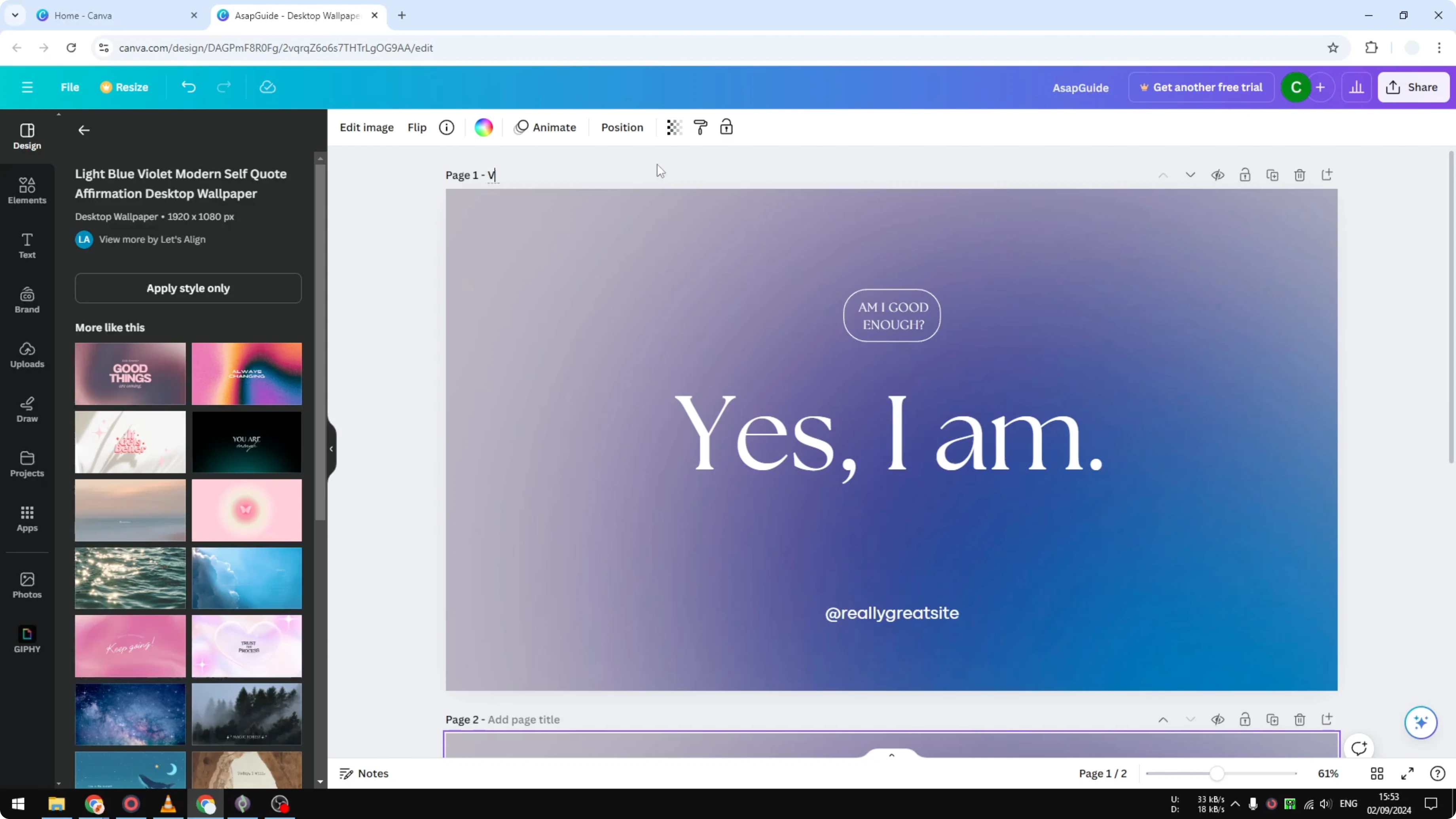The image size is (1456, 819).
Task: Open the analytics insights chart icon
Action: pyautogui.click(x=1357, y=87)
